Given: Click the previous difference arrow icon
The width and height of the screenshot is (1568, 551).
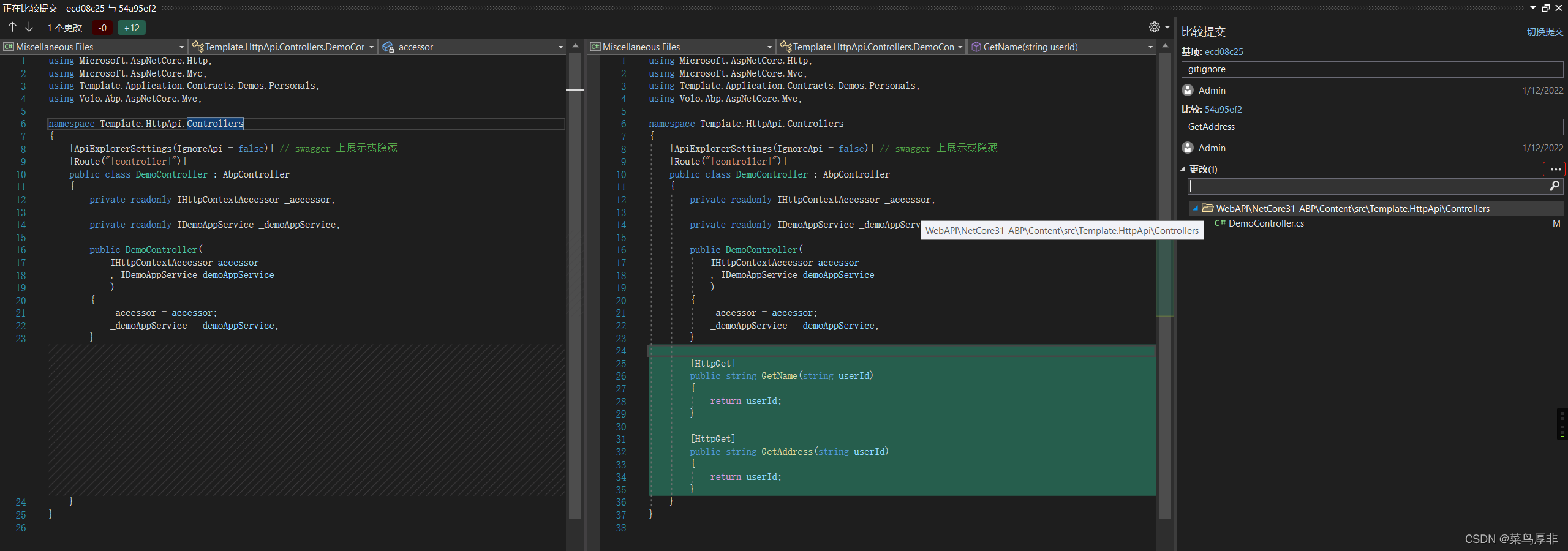Looking at the screenshot, I should click(11, 27).
